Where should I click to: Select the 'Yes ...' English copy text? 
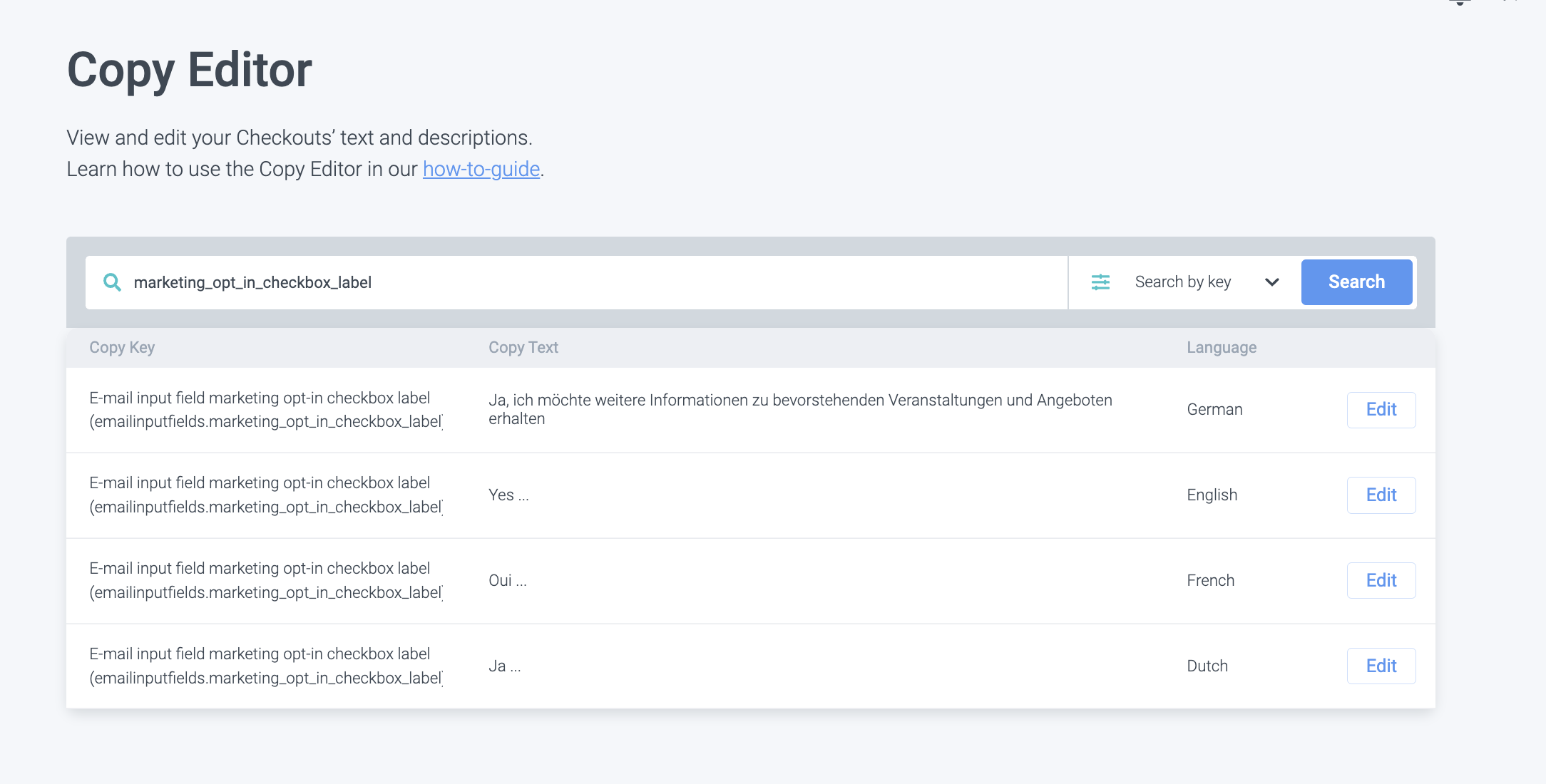508,495
